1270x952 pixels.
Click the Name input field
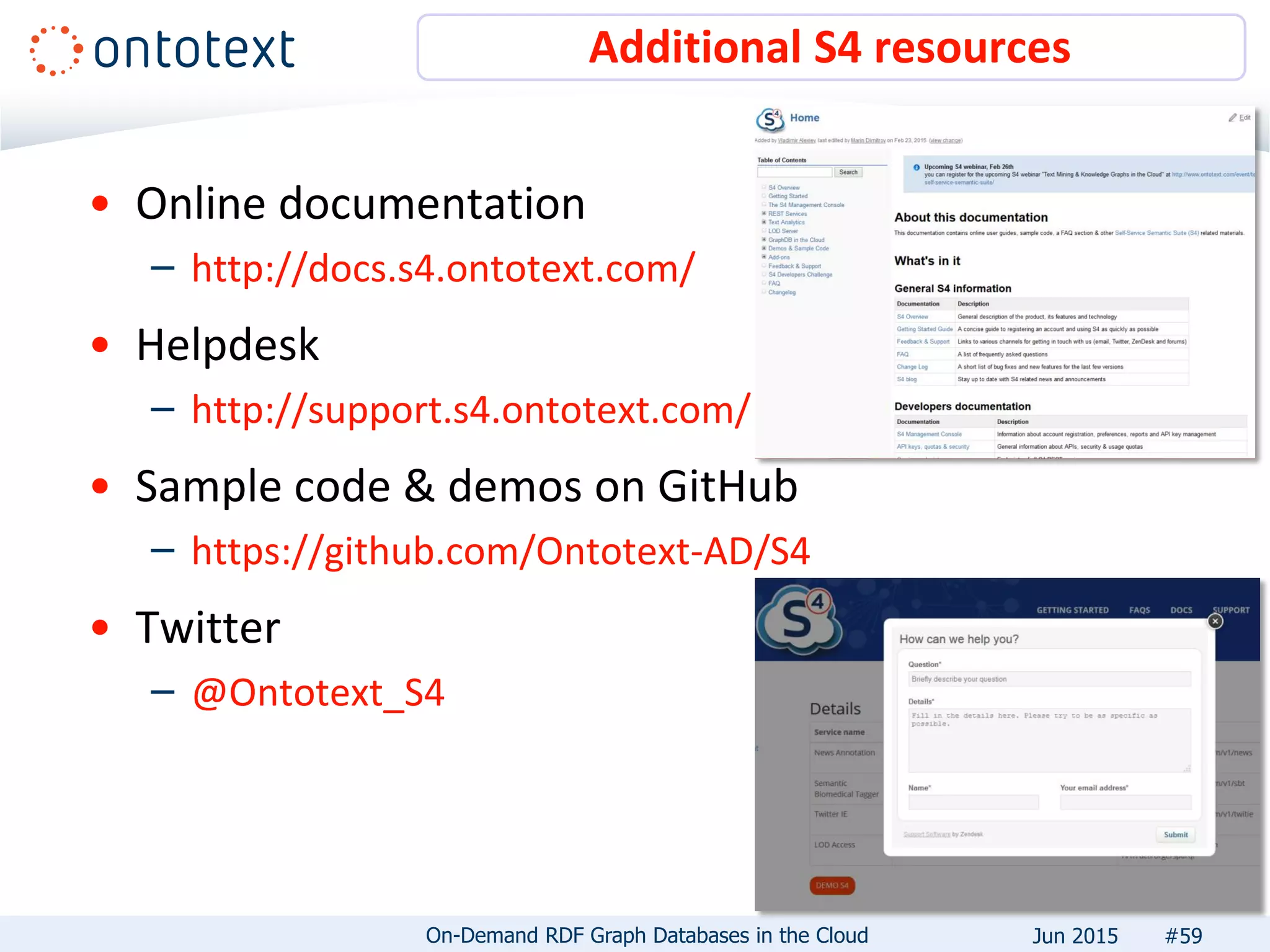pyautogui.click(x=973, y=803)
